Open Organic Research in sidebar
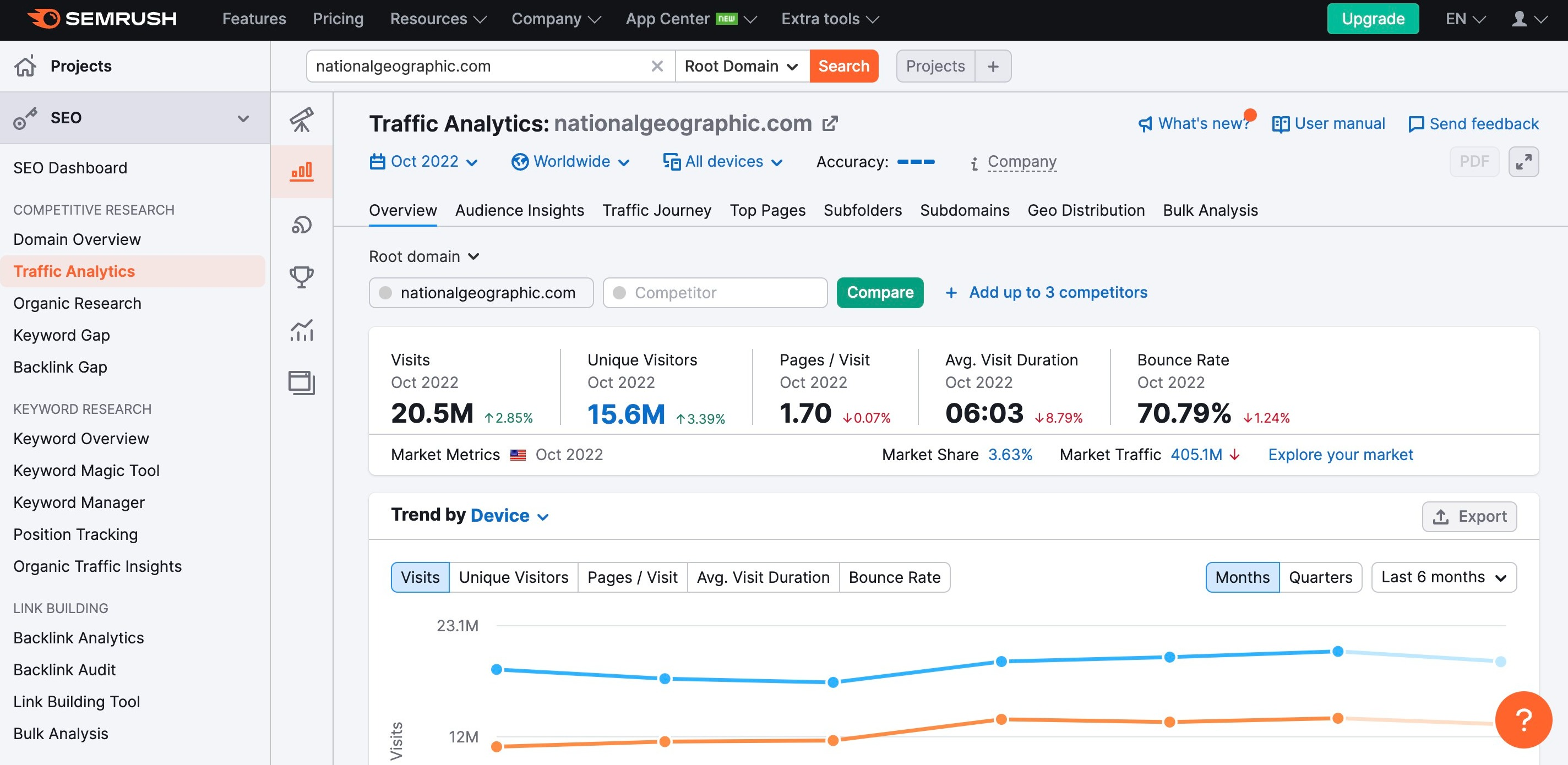 point(77,303)
